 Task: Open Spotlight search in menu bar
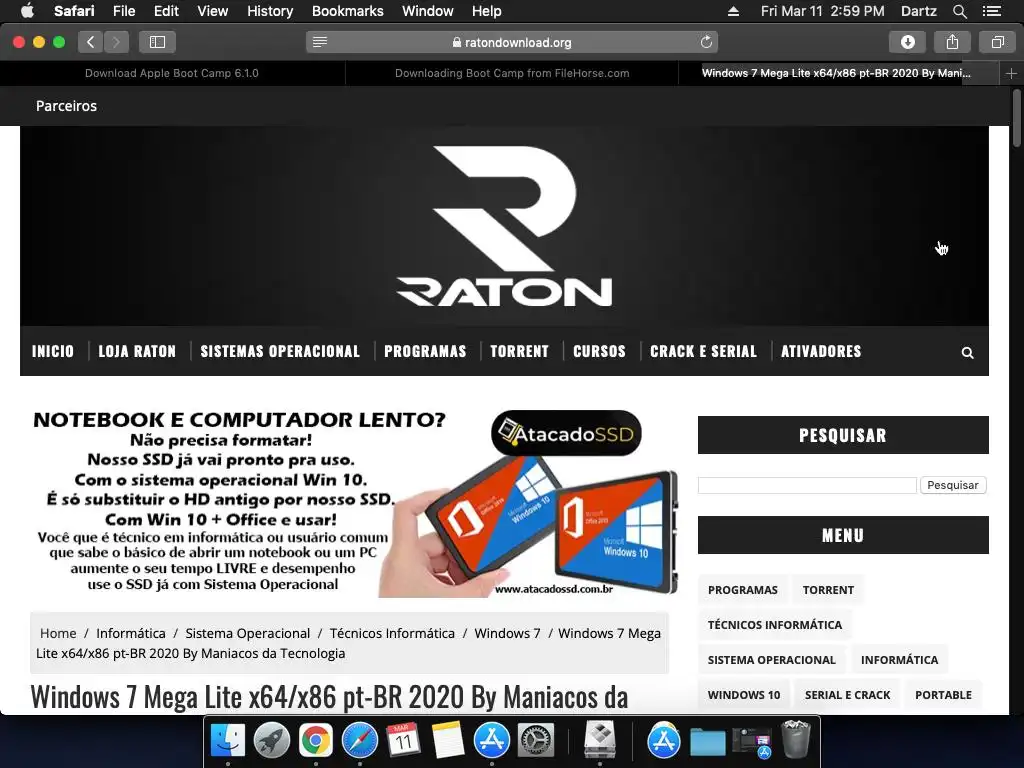click(959, 11)
